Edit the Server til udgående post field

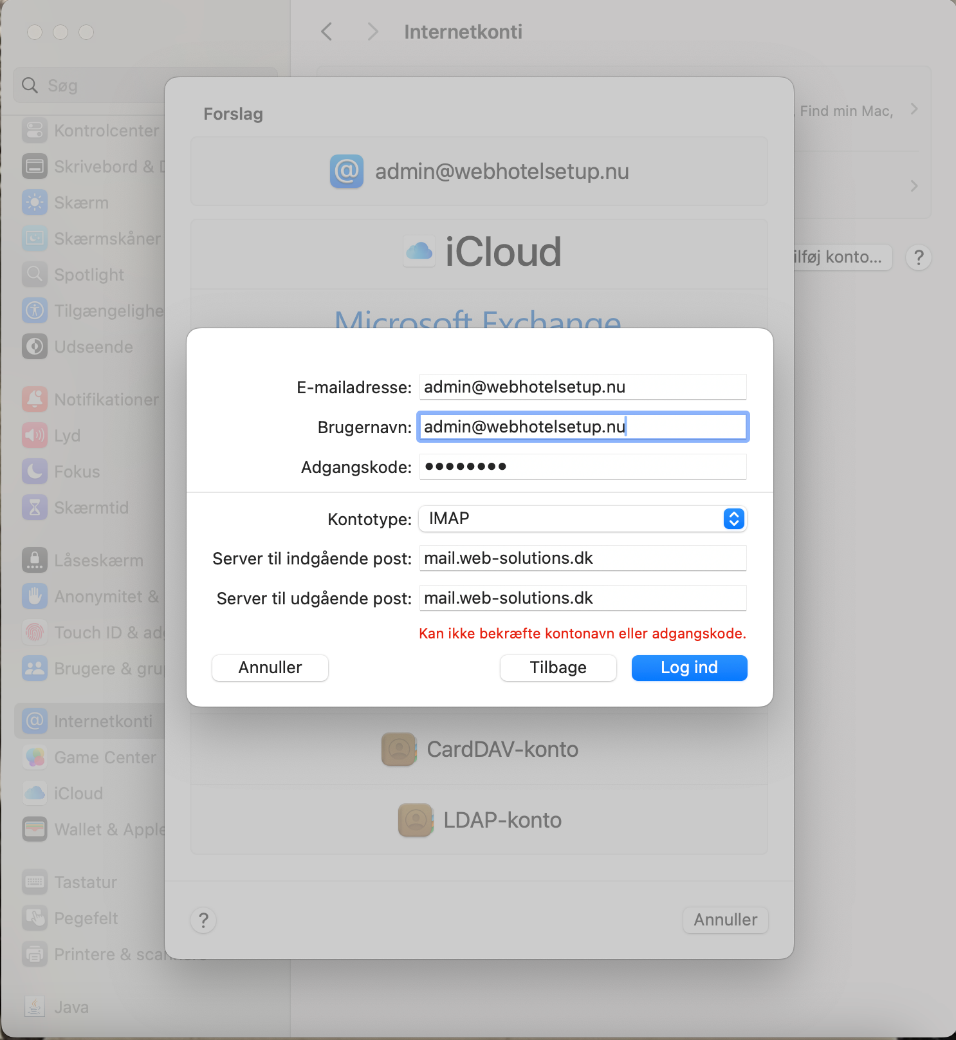click(582, 598)
